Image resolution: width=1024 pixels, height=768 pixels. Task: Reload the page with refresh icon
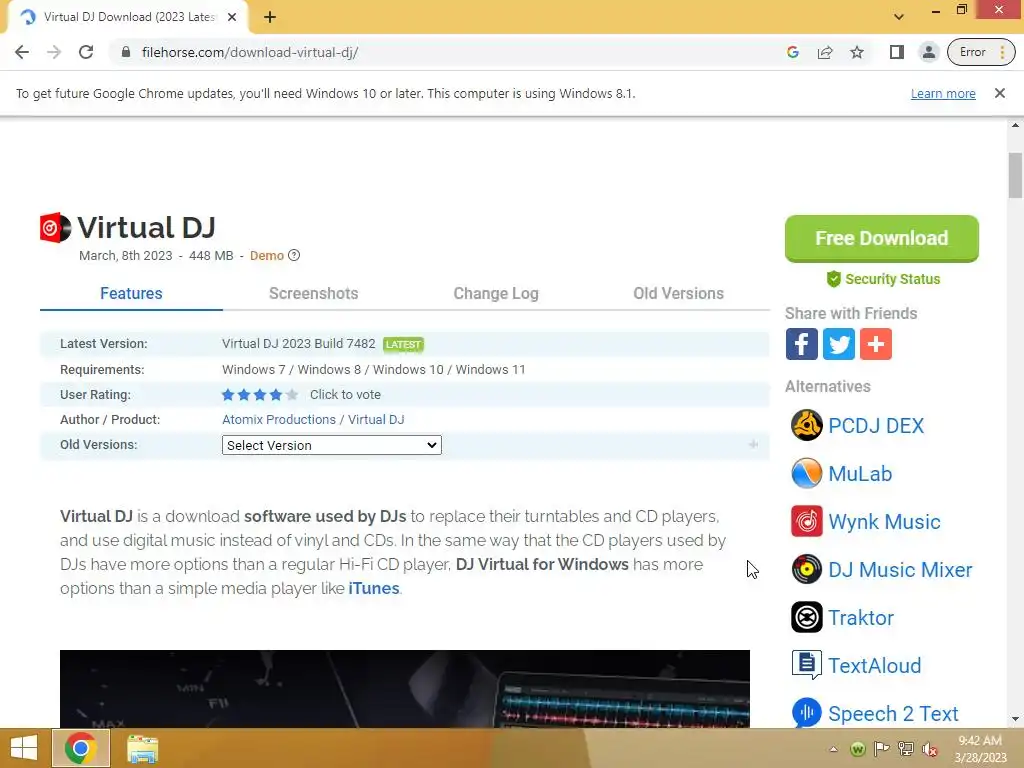tap(86, 52)
